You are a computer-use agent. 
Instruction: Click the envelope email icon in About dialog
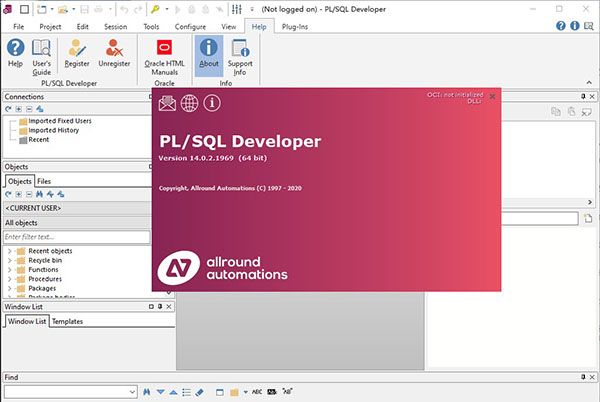coord(167,102)
